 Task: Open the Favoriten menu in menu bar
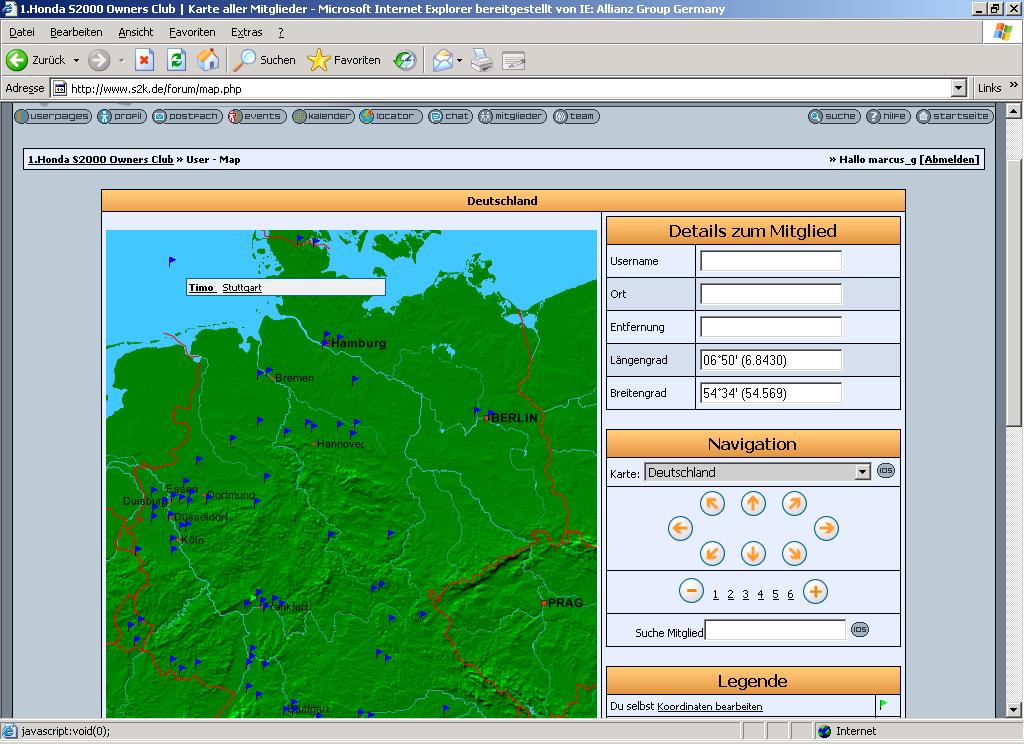(192, 32)
